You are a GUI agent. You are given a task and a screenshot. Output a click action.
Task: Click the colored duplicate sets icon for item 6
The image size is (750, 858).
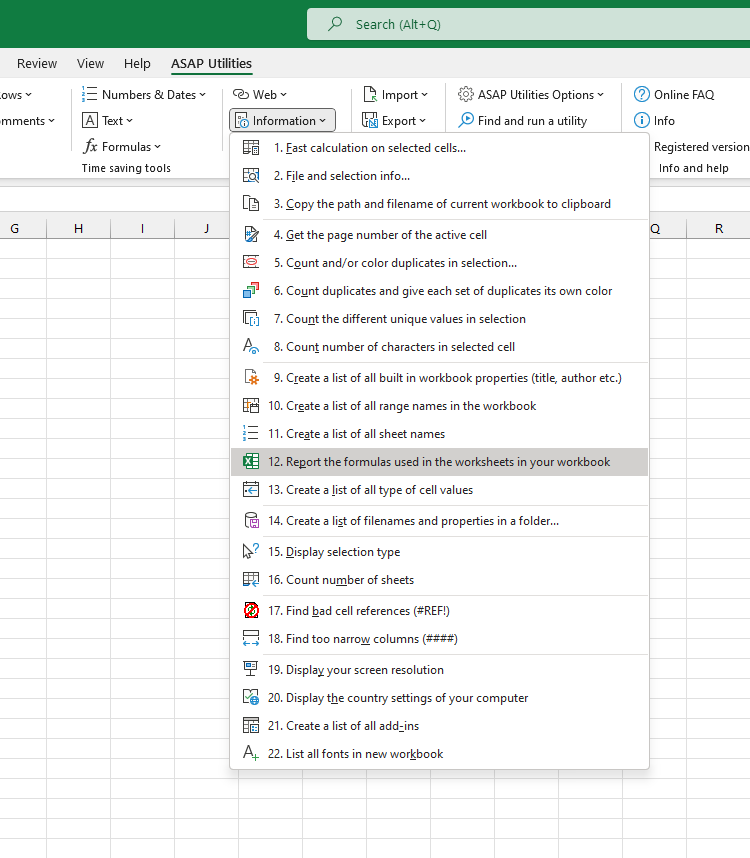pos(251,291)
